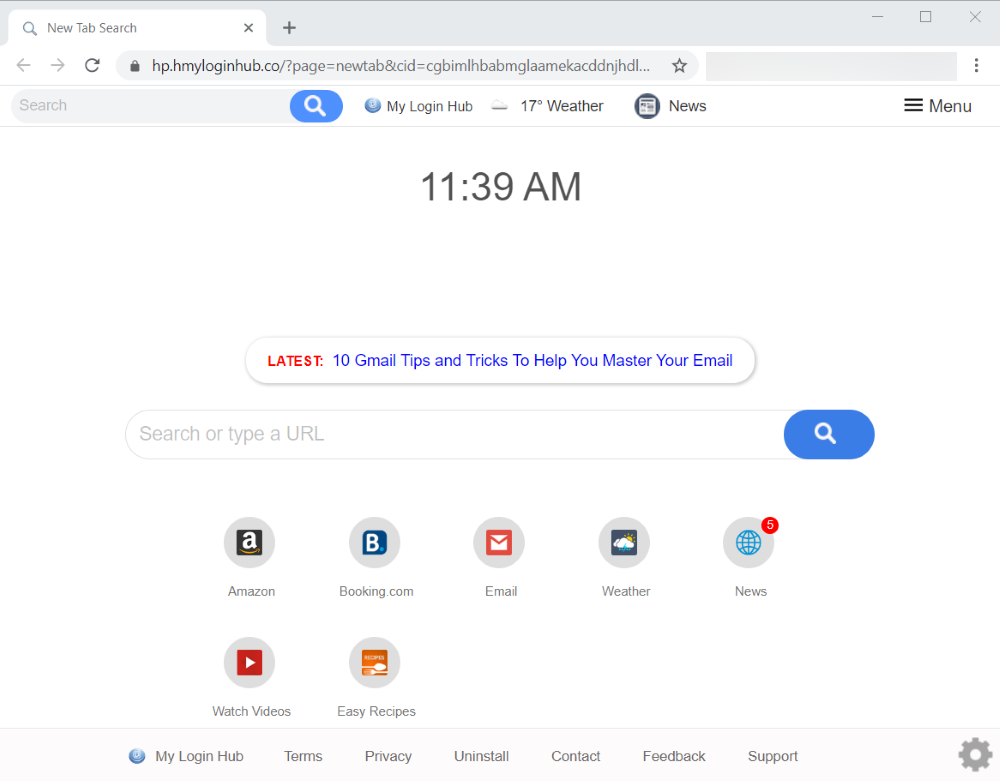1000x781 pixels.
Task: Open the Email shortcut icon
Action: (x=499, y=543)
